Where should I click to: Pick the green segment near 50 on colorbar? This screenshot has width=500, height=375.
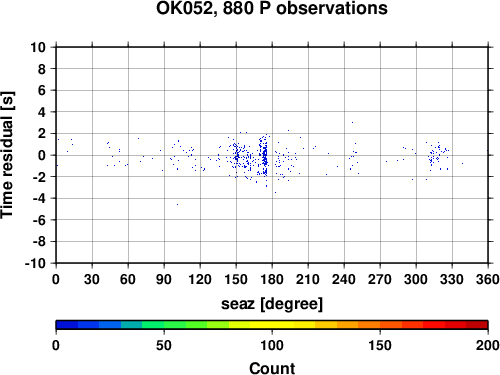164,325
